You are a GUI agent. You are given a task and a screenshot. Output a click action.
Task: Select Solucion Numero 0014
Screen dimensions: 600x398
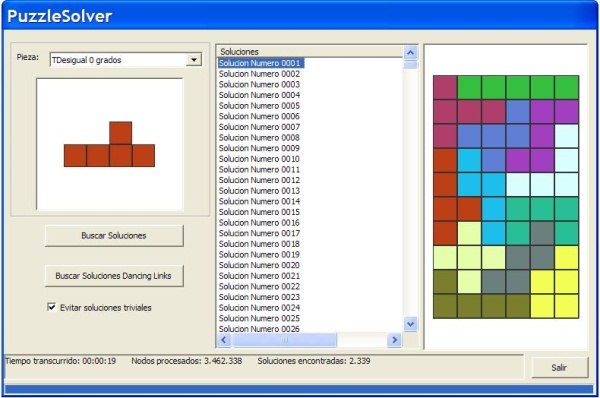pos(259,201)
